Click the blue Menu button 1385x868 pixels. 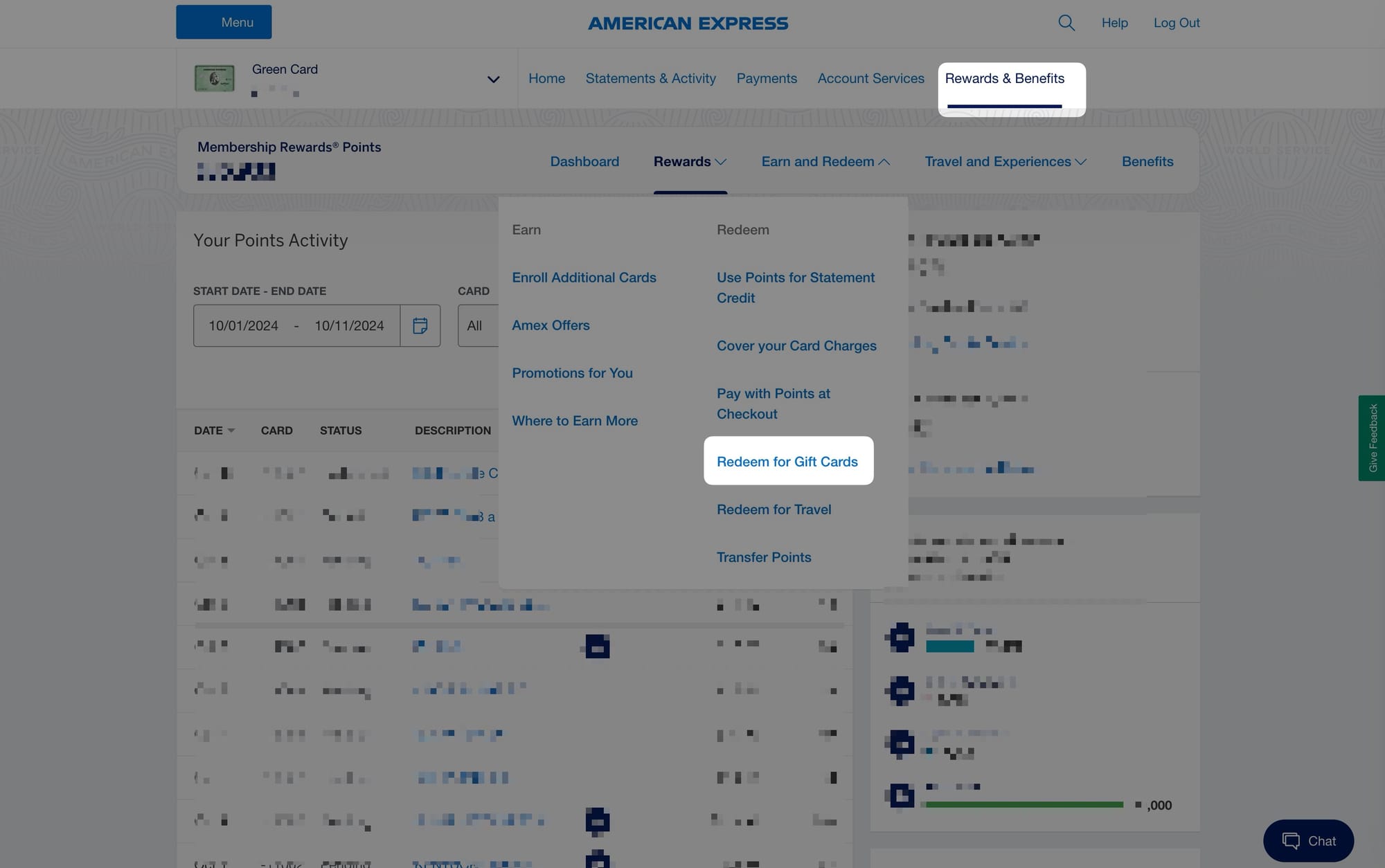pos(224,22)
